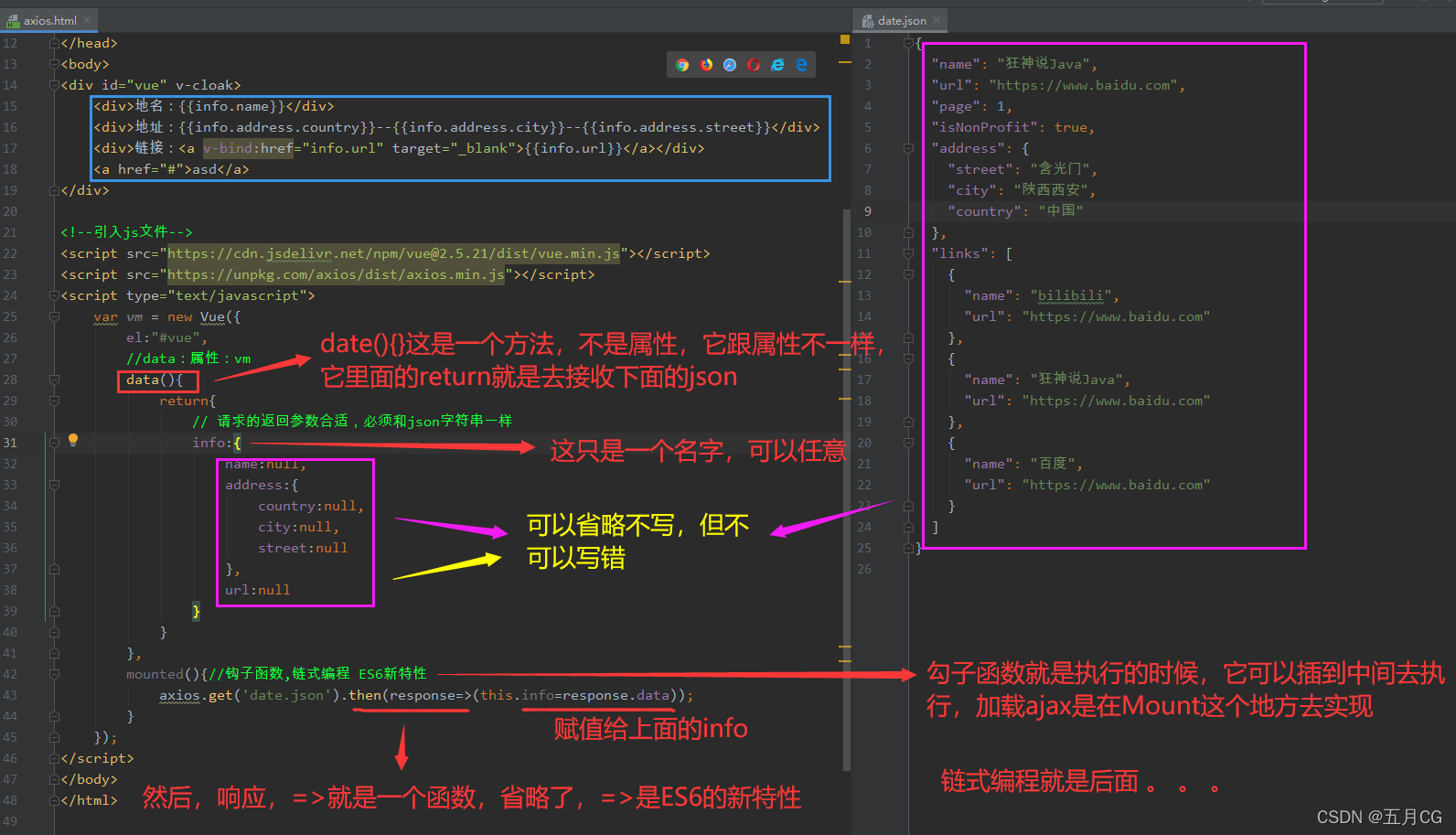Click the 'date.json' string in axios.get
Image resolution: width=1456 pixels, height=835 pixels.
[x=286, y=695]
